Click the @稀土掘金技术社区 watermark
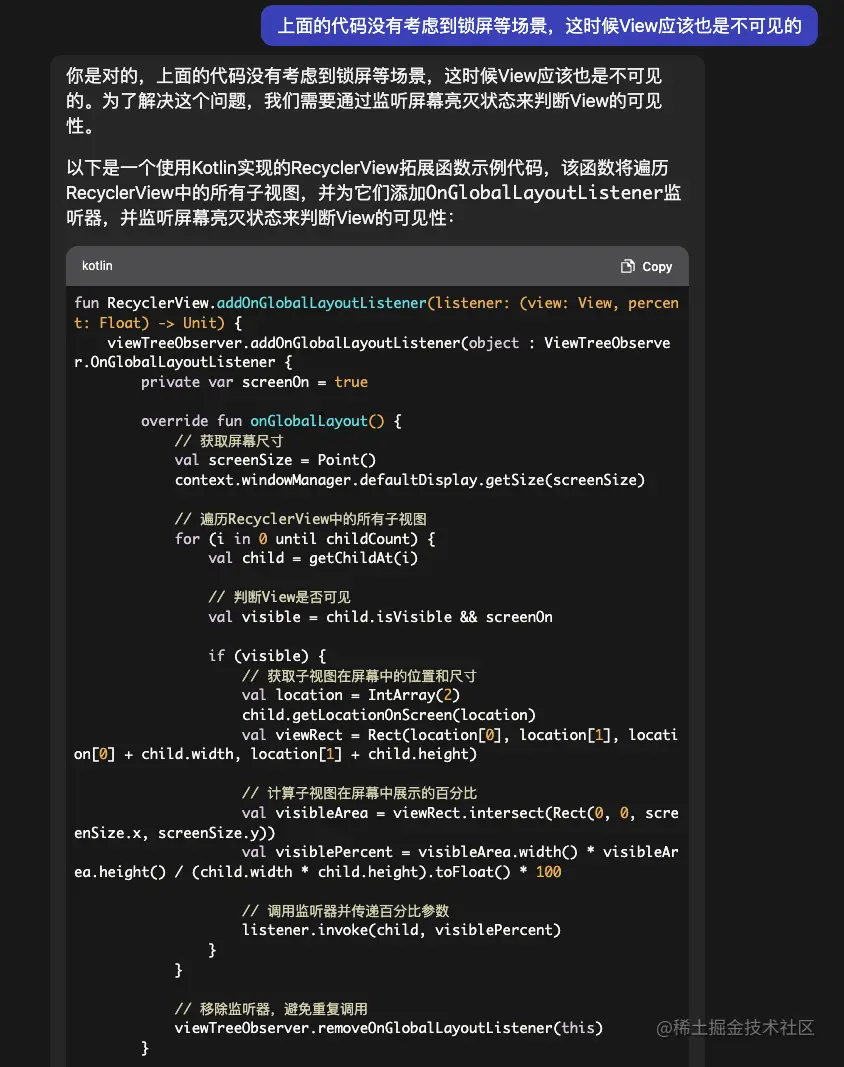The image size is (844, 1067). (736, 1026)
